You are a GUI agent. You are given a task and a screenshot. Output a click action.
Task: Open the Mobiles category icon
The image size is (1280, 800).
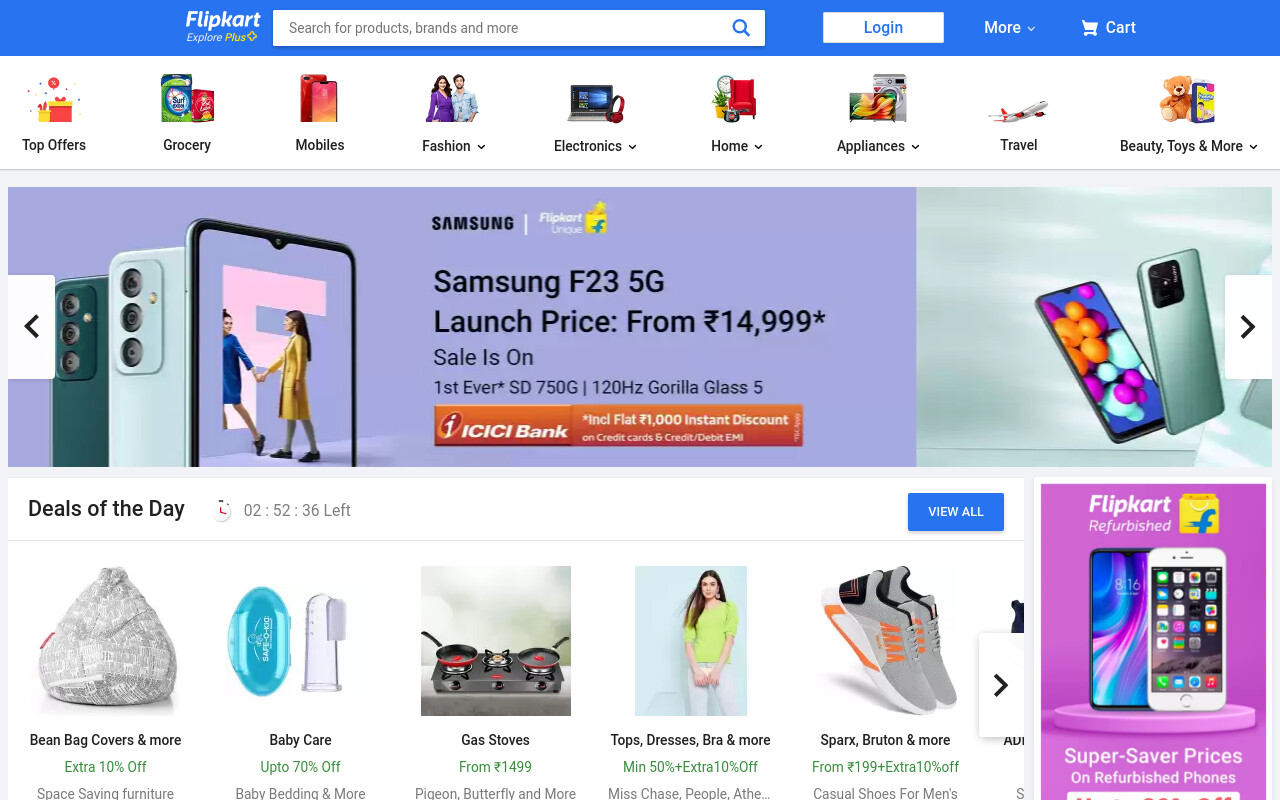pos(320,99)
